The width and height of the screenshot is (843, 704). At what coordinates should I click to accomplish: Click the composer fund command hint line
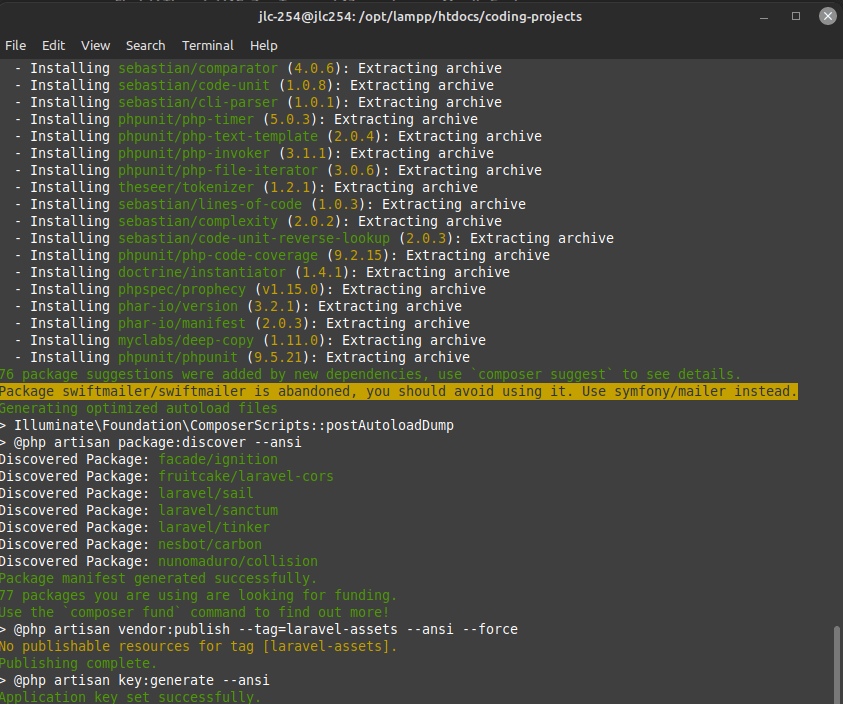pos(194,613)
